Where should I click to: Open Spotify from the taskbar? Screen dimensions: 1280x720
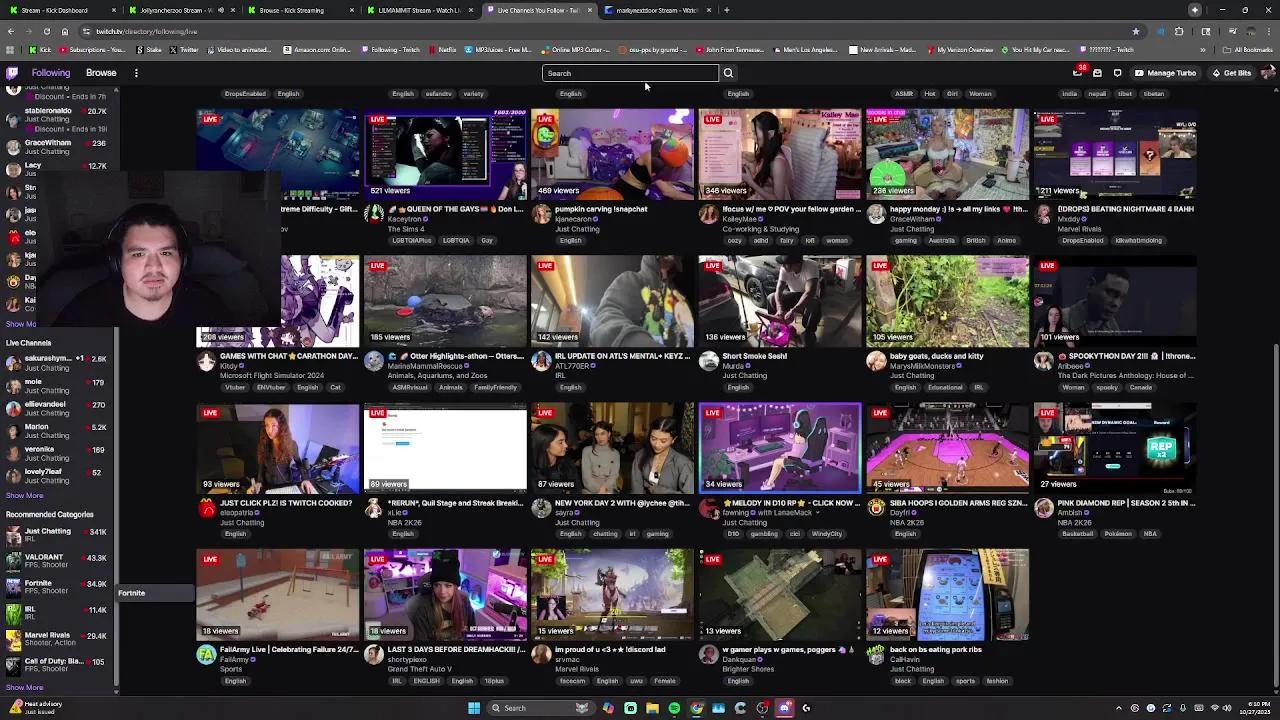(x=674, y=708)
